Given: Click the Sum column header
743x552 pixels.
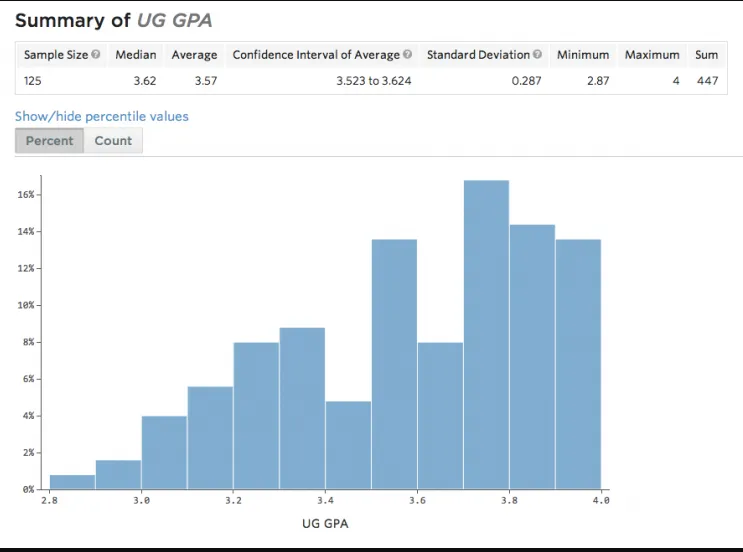Looking at the screenshot, I should [707, 55].
